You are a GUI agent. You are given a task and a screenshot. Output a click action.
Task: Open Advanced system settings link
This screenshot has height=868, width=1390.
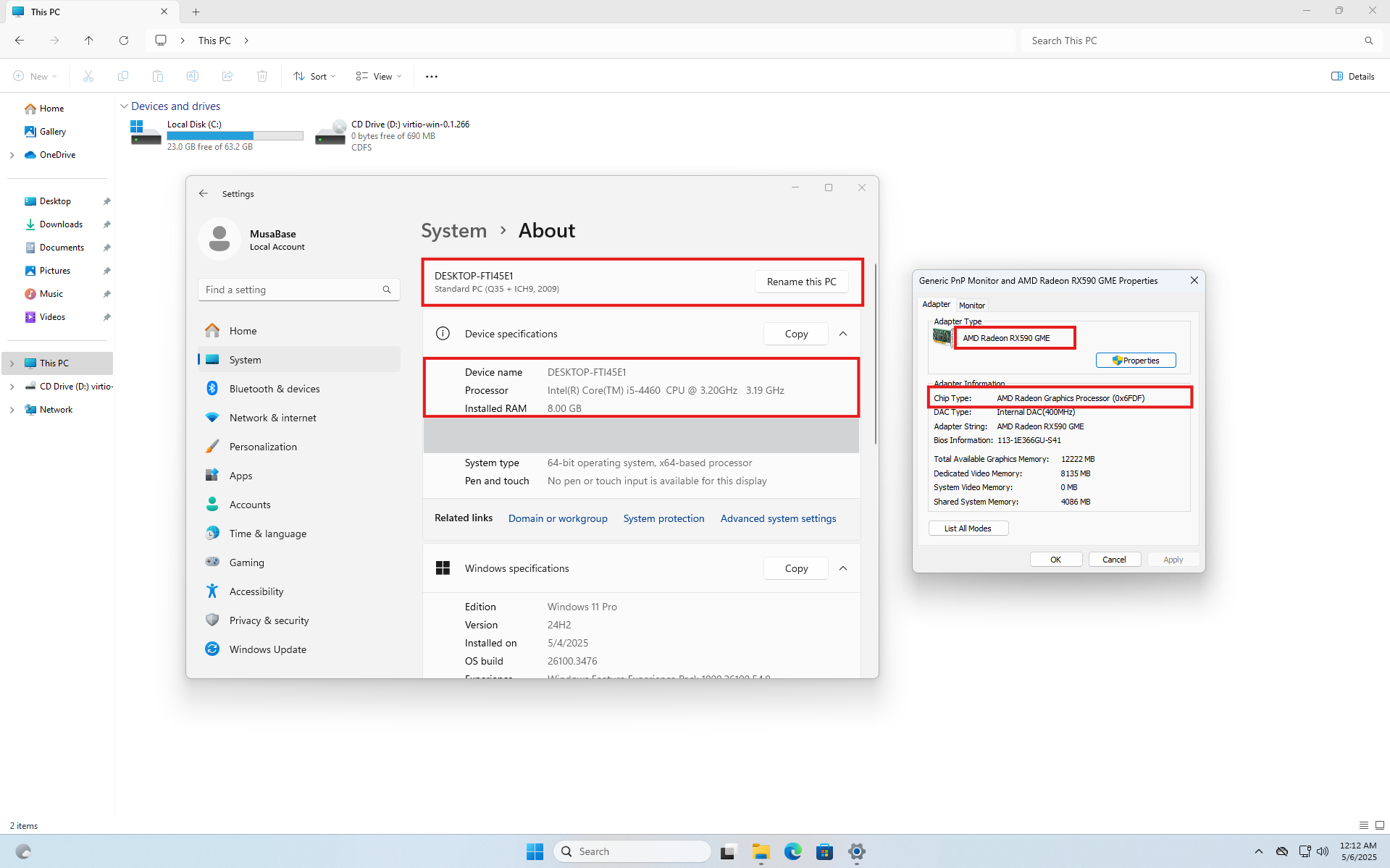[779, 518]
